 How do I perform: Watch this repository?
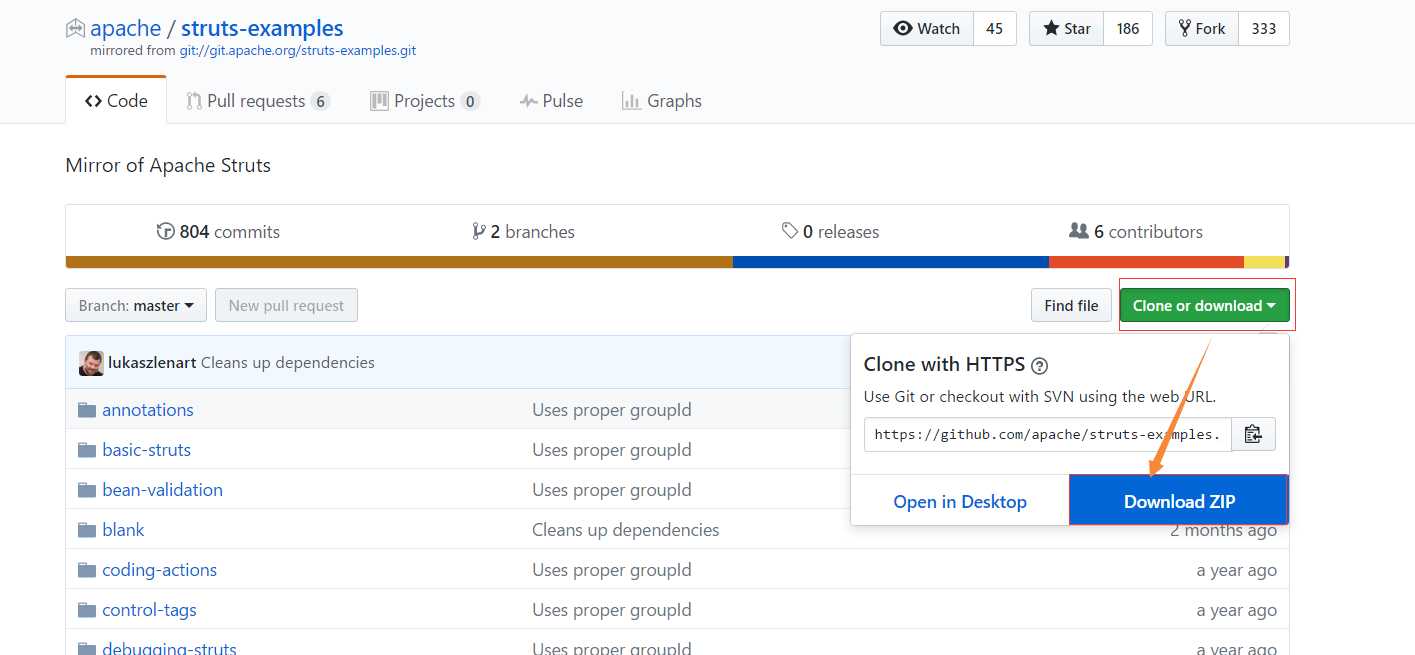[x=926, y=29]
